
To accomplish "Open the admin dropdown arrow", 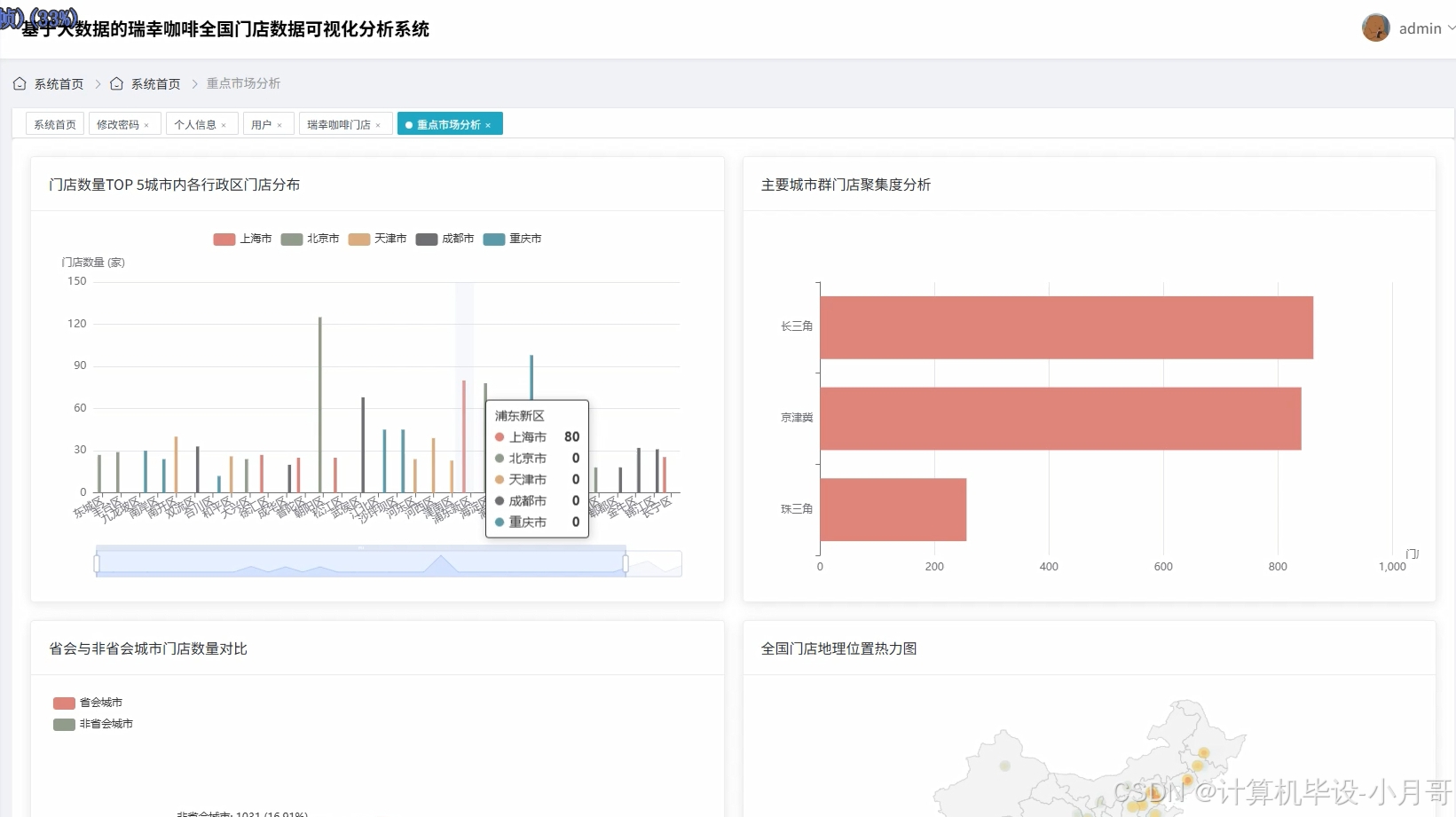I will tap(1452, 28).
